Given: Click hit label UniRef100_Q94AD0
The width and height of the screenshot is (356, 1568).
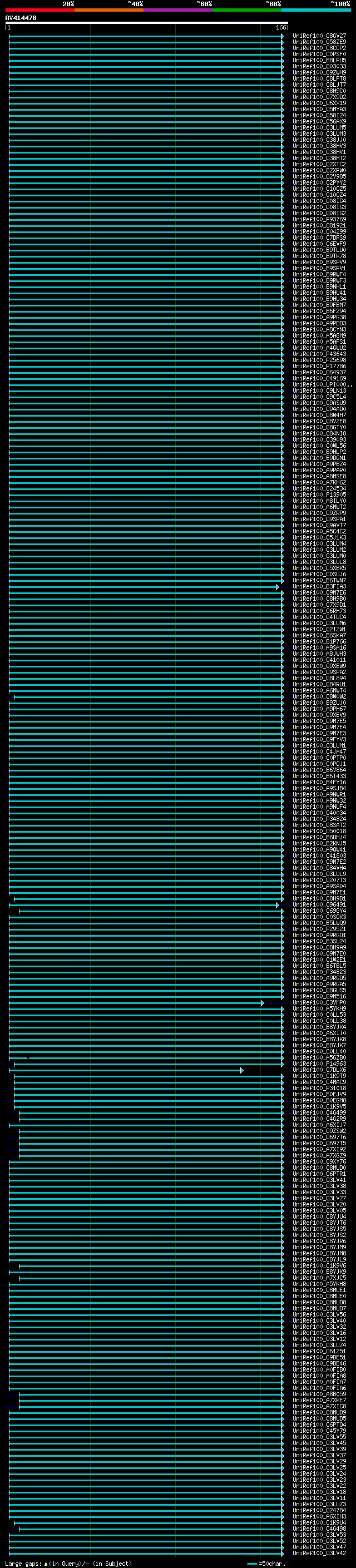Looking at the screenshot, I should click(319, 409).
